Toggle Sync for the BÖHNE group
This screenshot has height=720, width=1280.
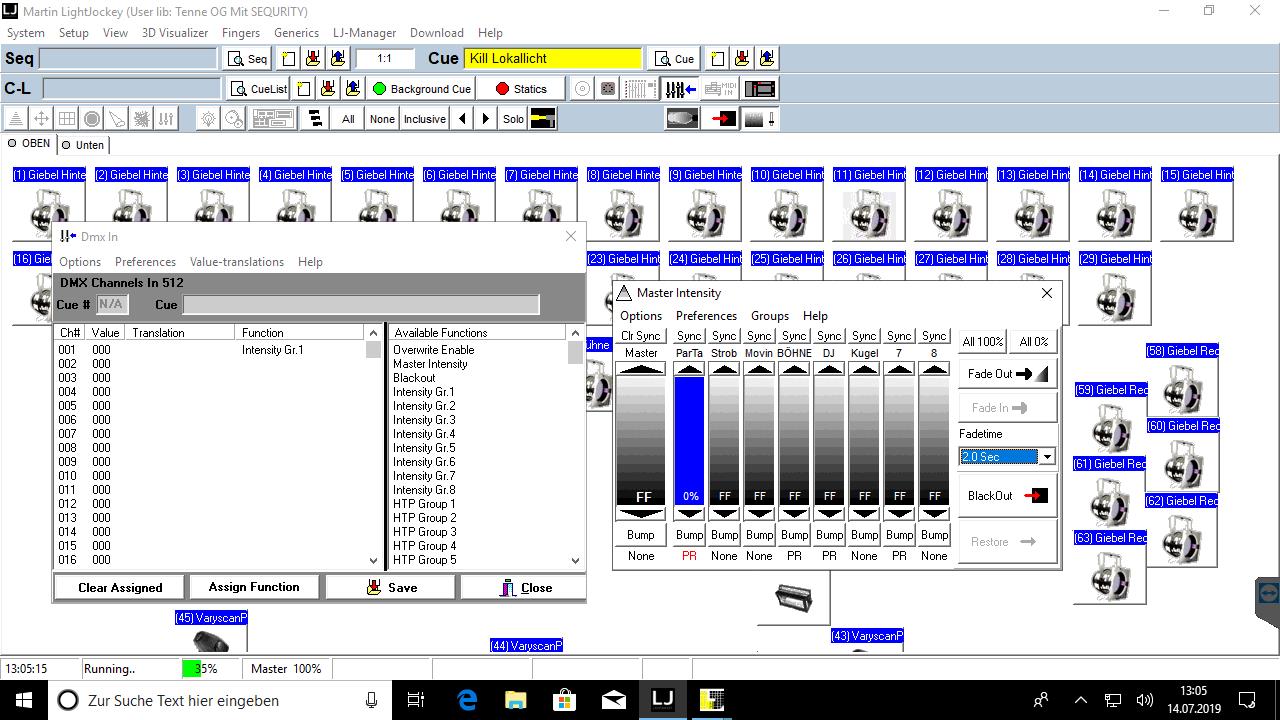(794, 336)
